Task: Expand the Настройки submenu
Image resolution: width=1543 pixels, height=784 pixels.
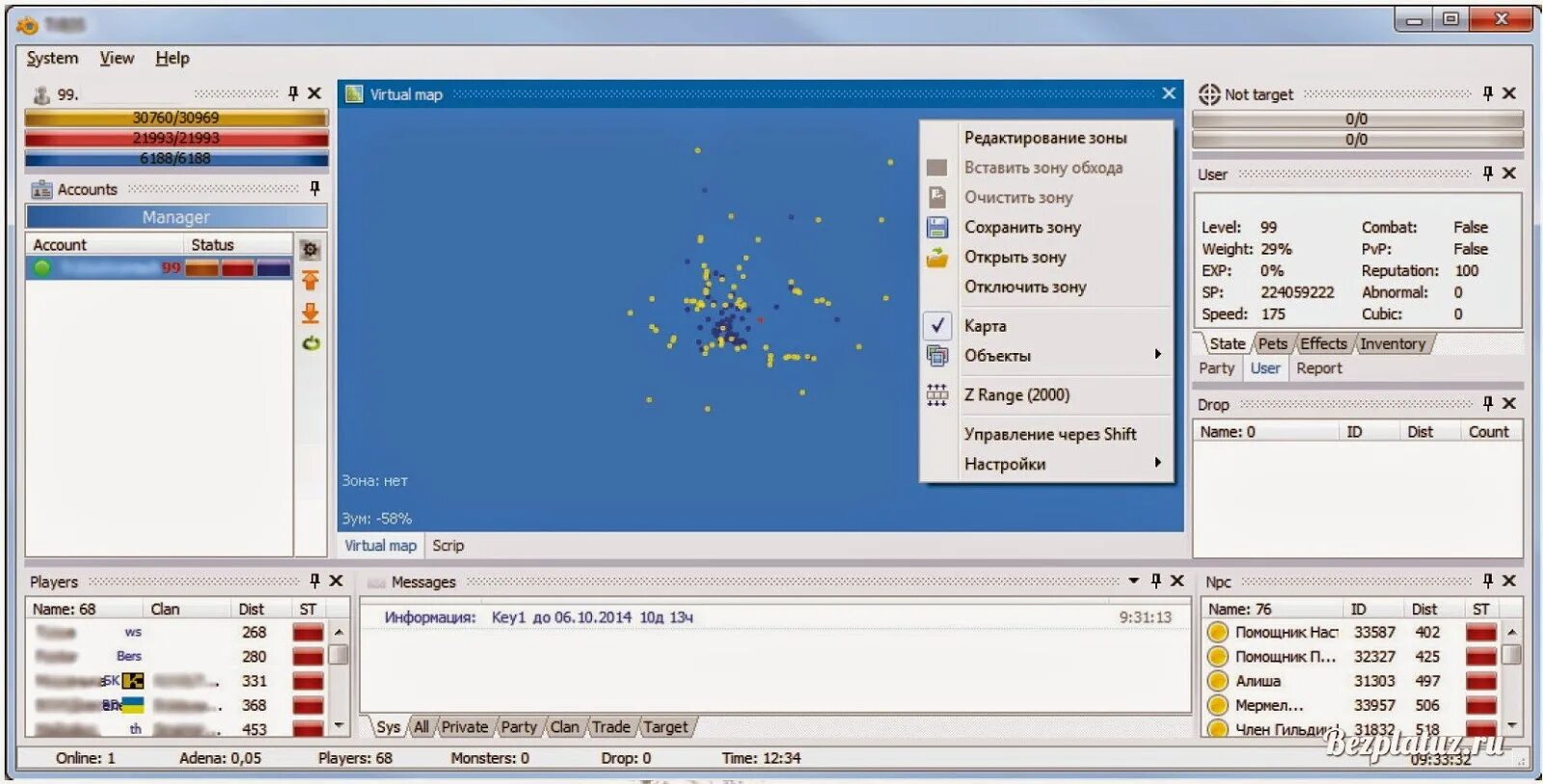Action: [1158, 462]
